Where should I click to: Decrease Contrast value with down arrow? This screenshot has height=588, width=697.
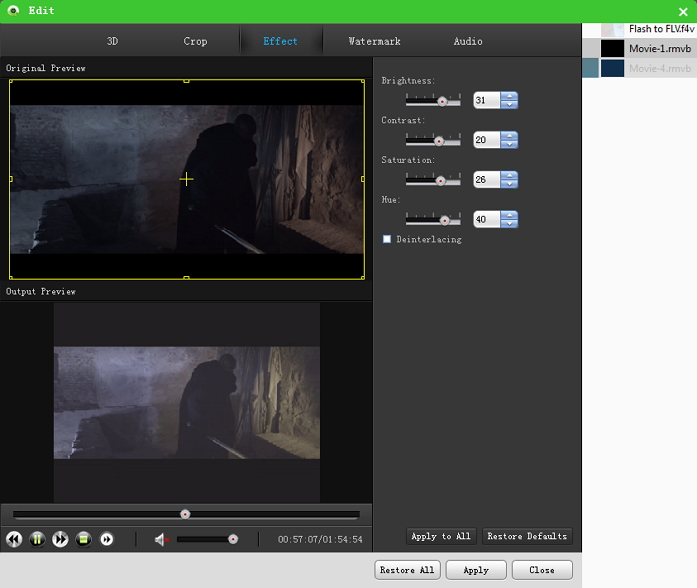point(509,145)
